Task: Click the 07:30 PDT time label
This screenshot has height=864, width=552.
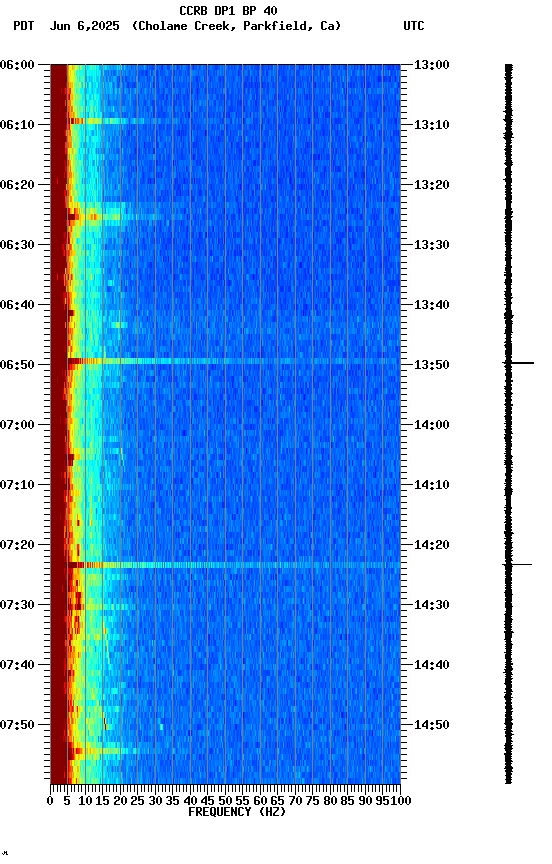Action: (17, 606)
